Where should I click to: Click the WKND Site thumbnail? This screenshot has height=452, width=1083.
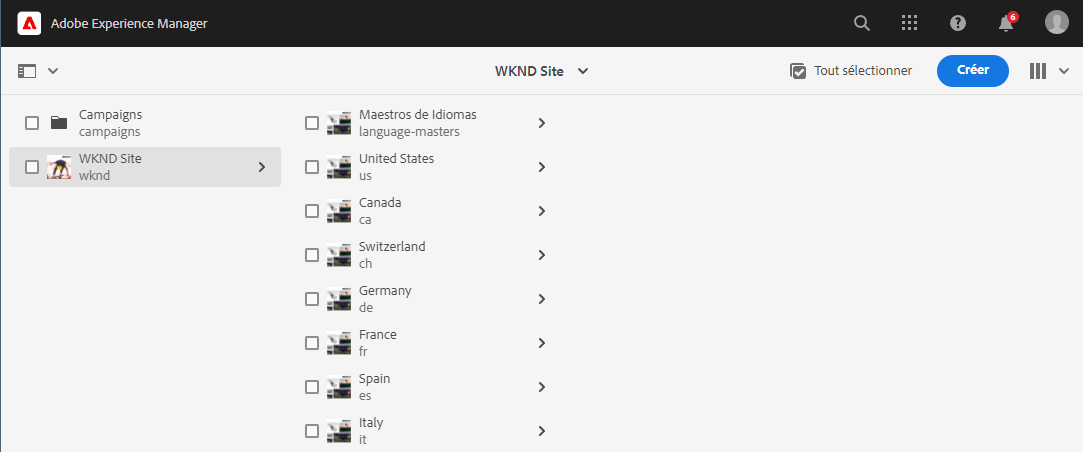click(59, 167)
